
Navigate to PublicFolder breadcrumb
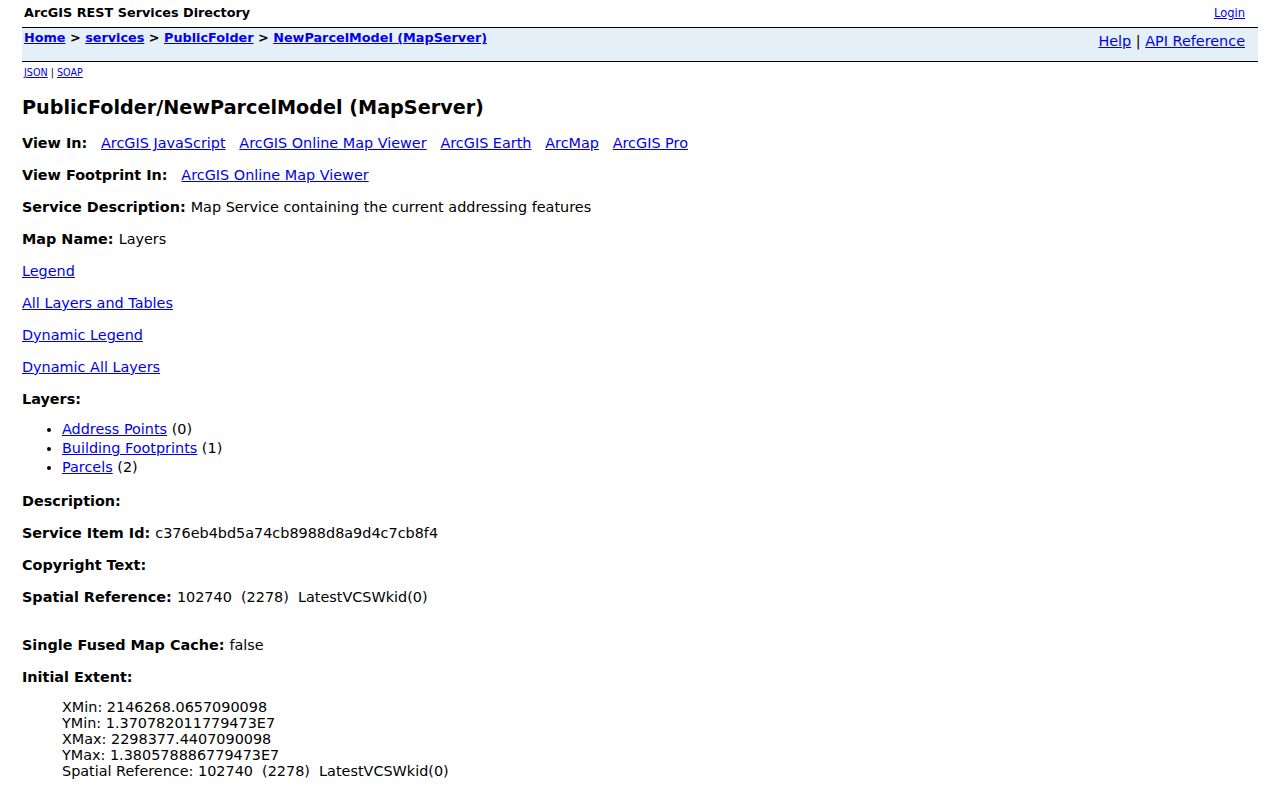click(x=209, y=38)
